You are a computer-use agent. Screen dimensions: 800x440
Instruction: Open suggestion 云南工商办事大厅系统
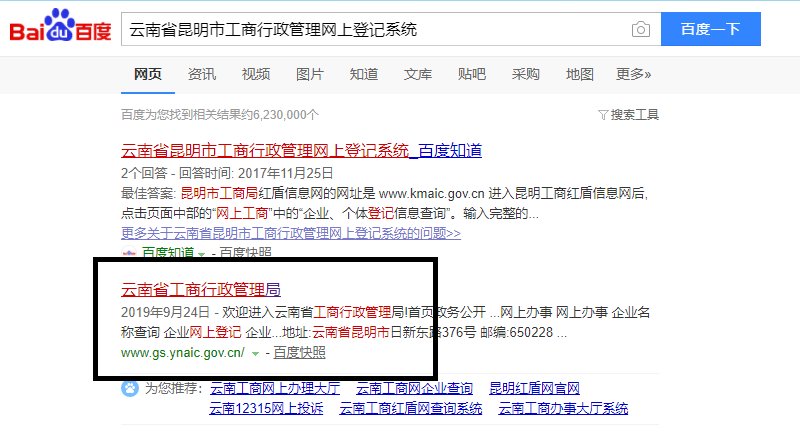[563, 408]
